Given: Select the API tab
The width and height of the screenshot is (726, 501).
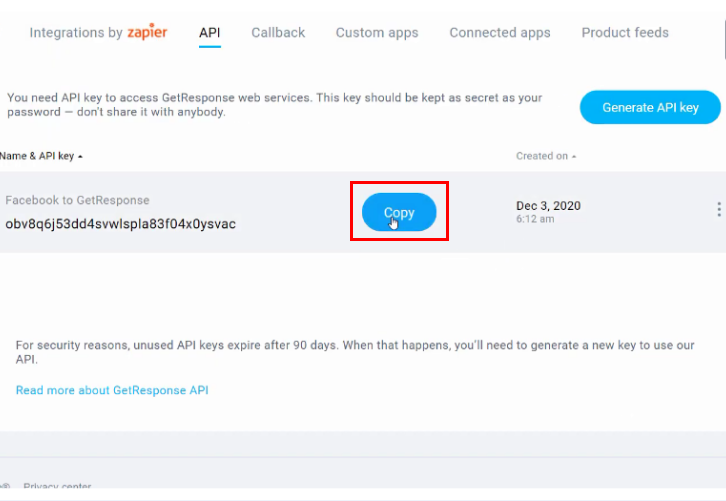Looking at the screenshot, I should coord(210,33).
